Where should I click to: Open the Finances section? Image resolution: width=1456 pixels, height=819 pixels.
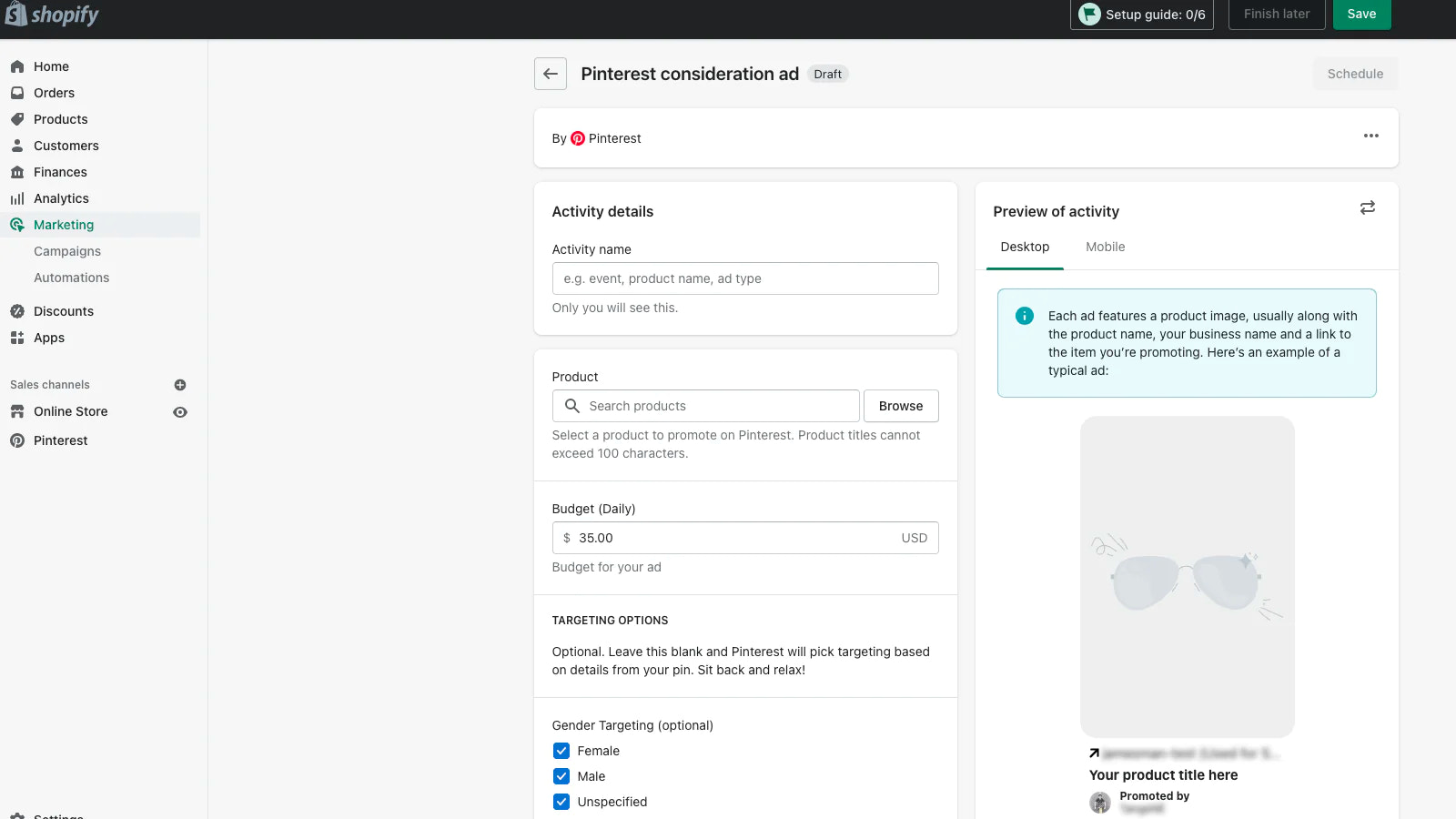tap(60, 171)
